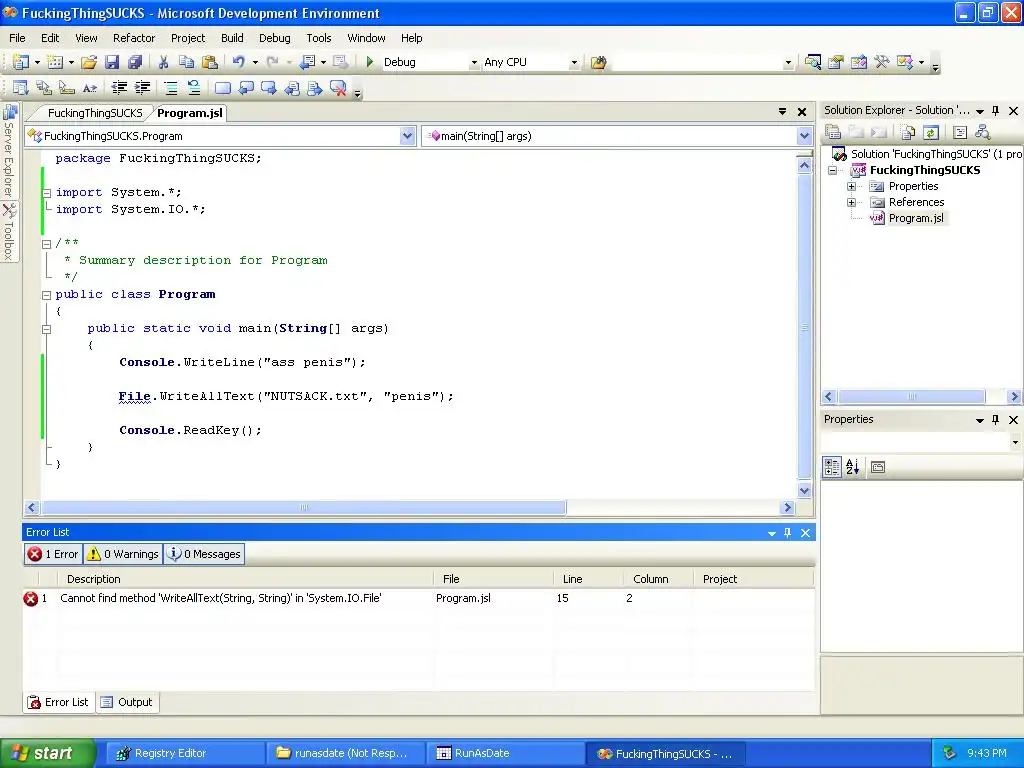Comment out the selected lines

170,88
